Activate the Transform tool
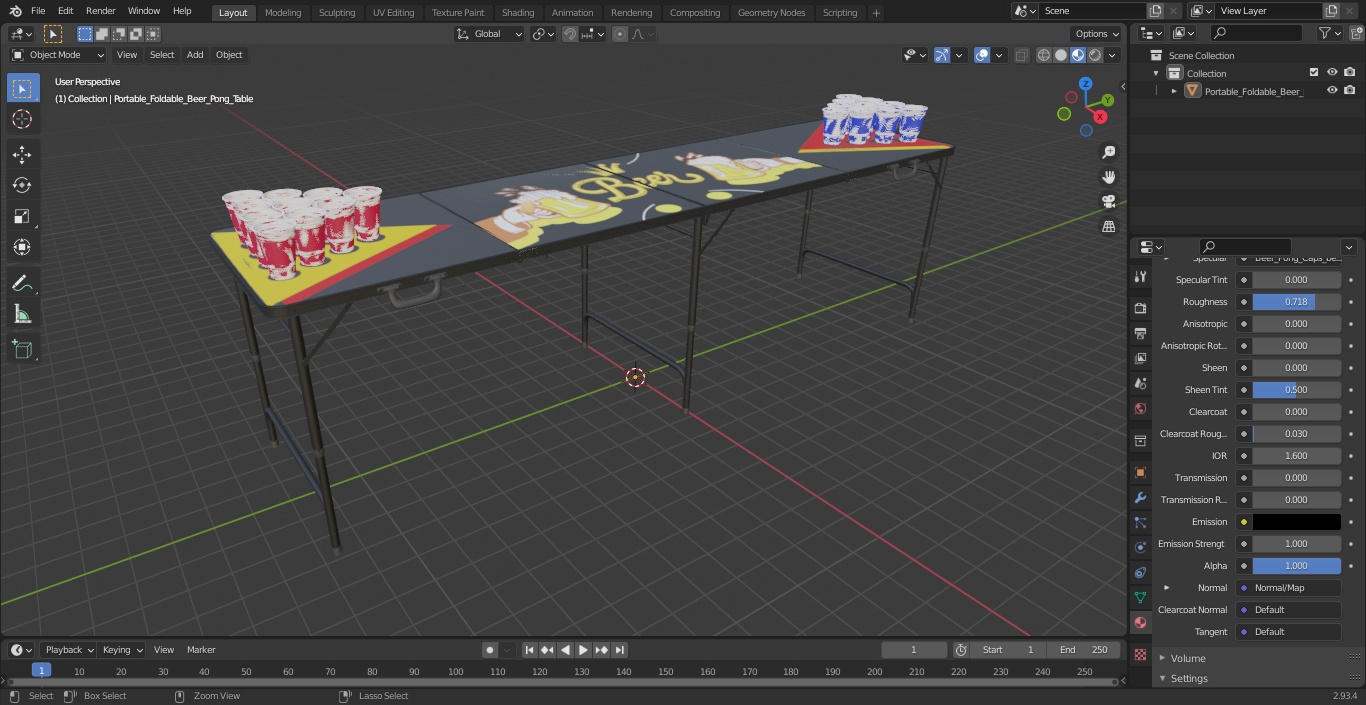Viewport: 1366px width, 705px height. [22, 247]
